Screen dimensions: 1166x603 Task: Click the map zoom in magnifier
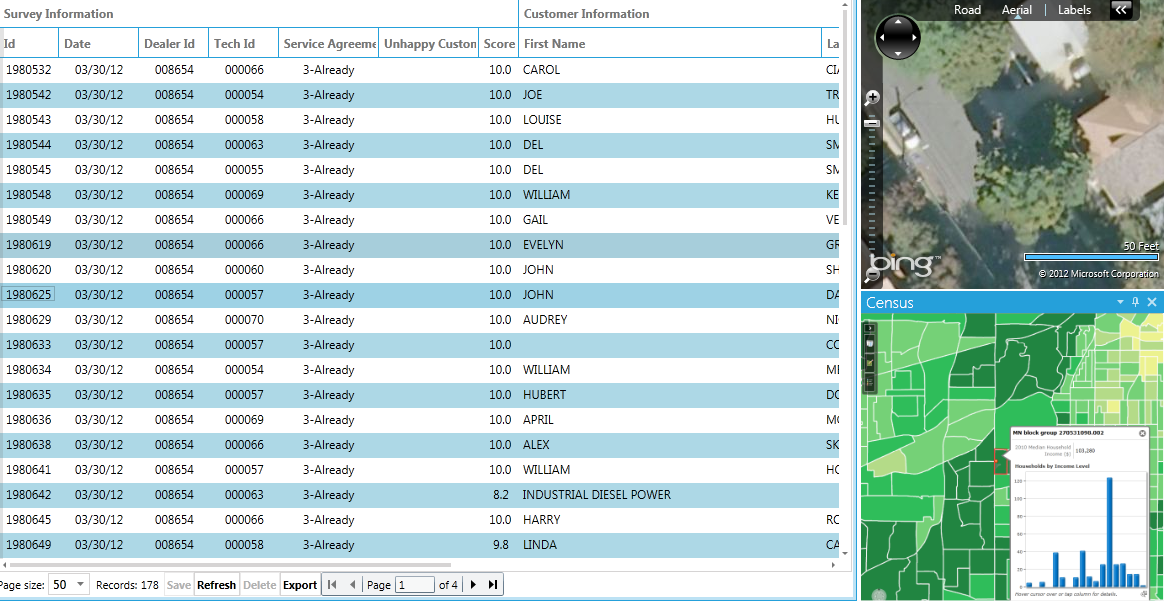872,98
